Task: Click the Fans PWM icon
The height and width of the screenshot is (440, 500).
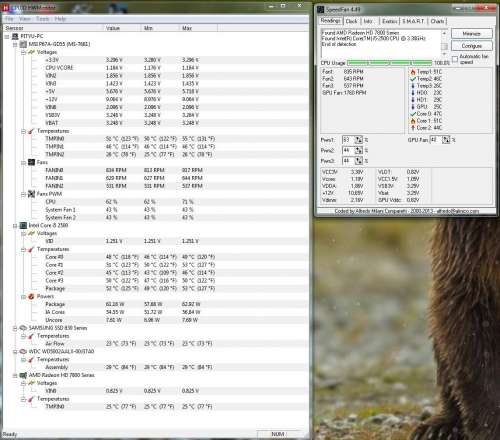Action: point(31,194)
